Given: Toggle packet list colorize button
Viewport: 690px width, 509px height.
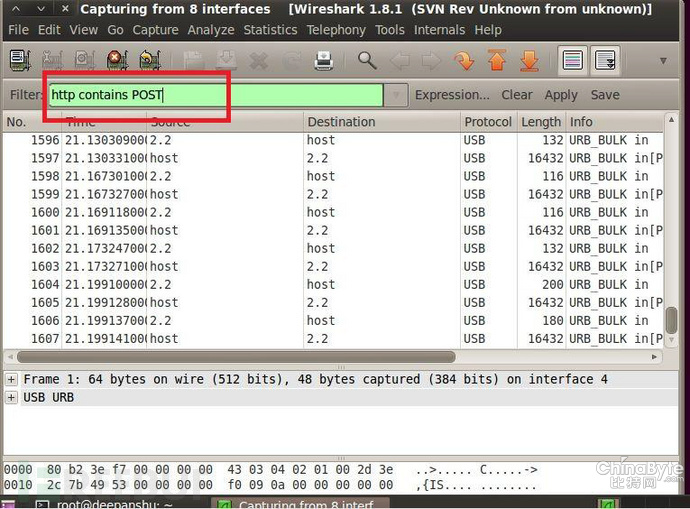Looking at the screenshot, I should click(x=572, y=61).
